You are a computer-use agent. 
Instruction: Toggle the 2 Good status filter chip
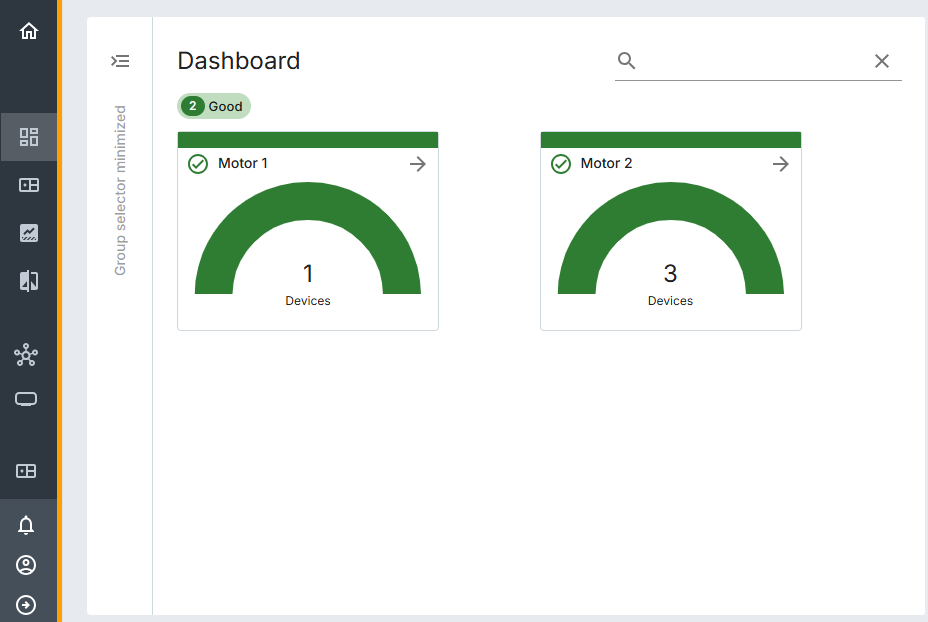214,107
